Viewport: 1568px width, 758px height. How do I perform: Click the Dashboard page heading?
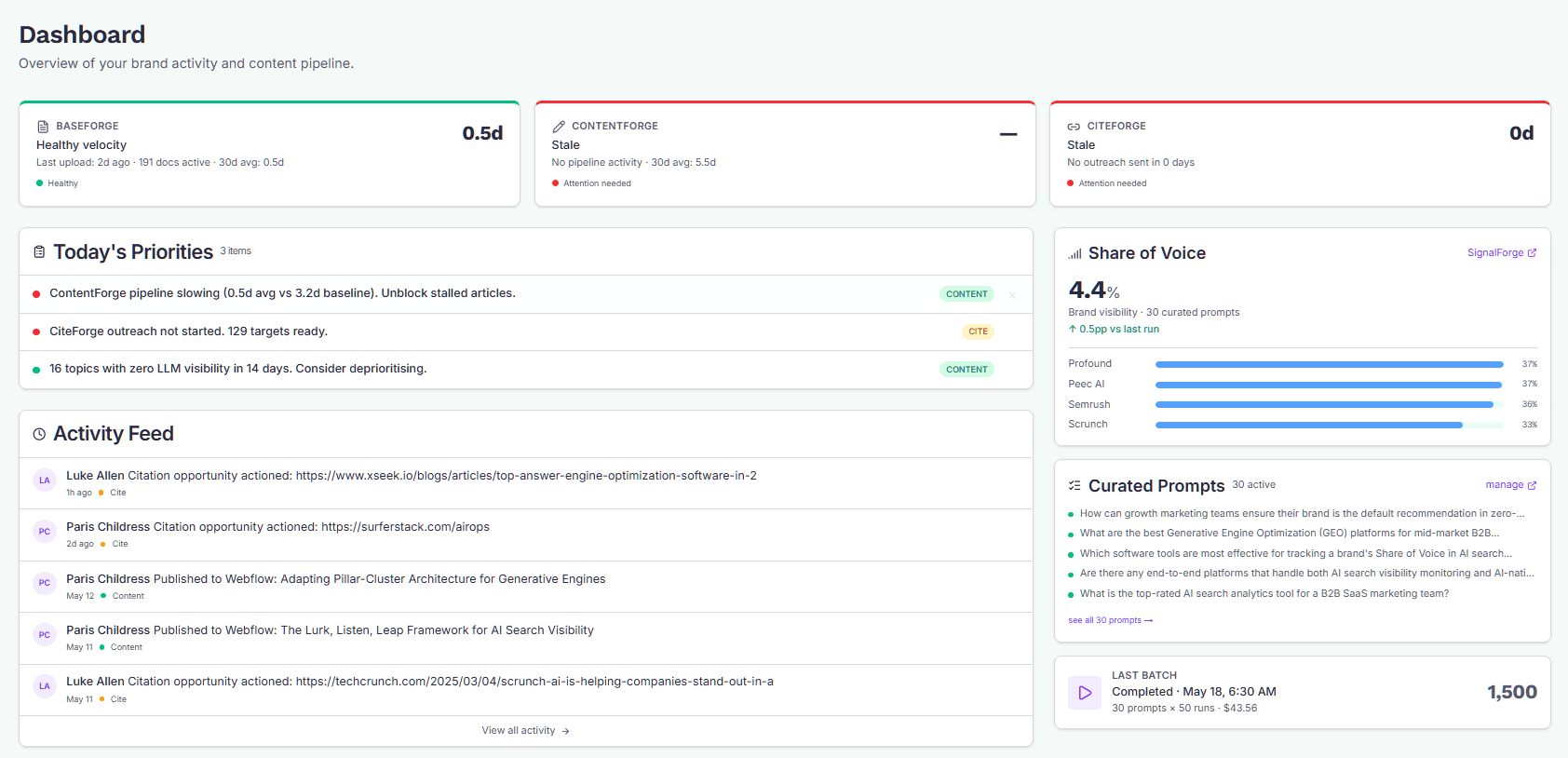(82, 34)
